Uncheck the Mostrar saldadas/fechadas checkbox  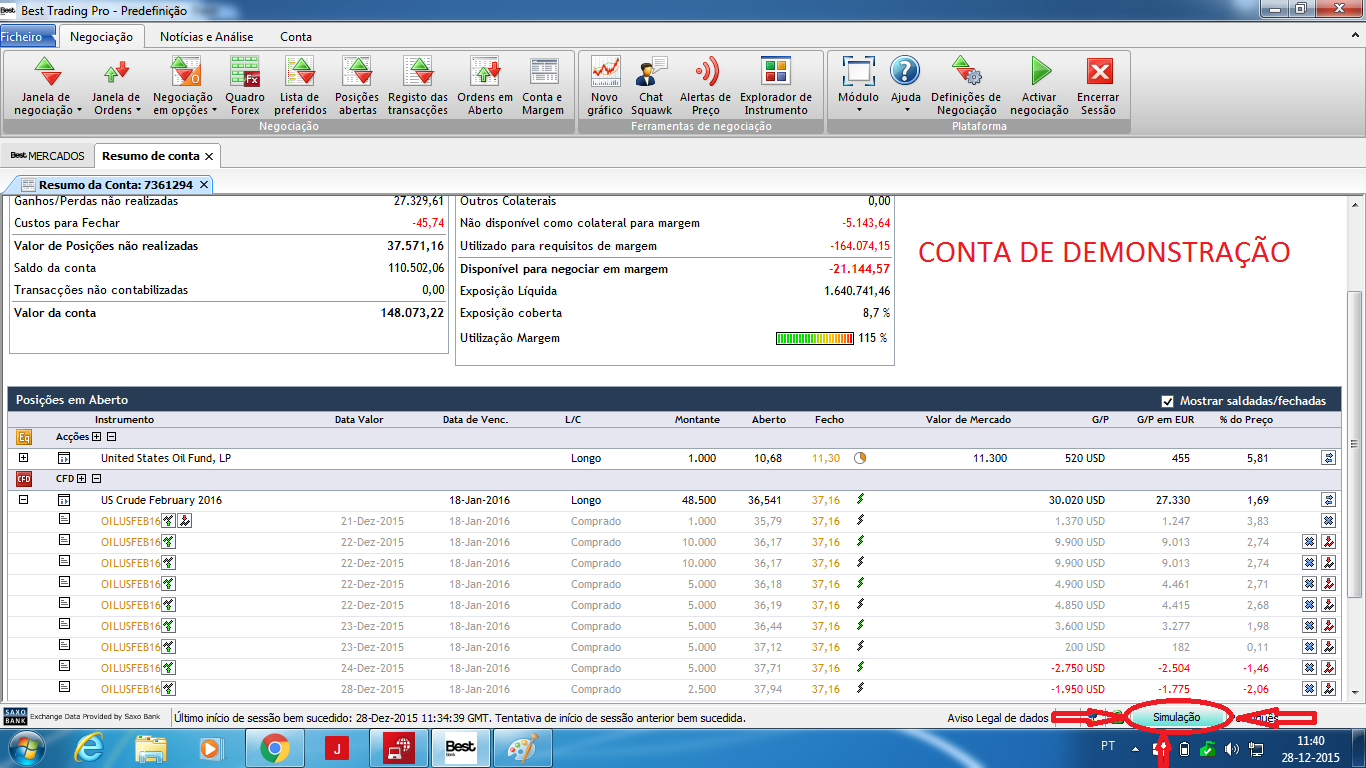tap(1167, 401)
